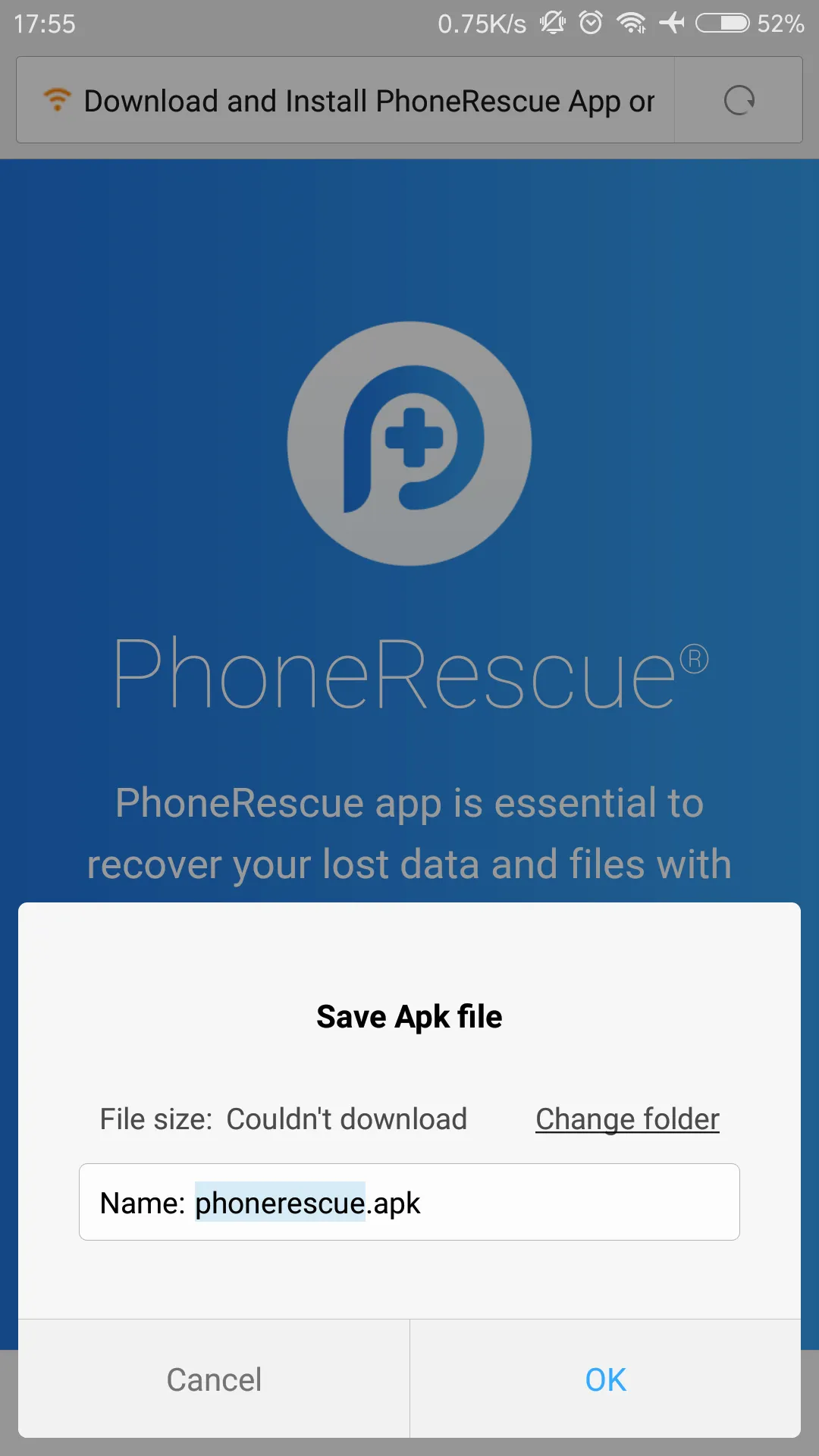Tap the status bar clock 17:55
The width and height of the screenshot is (819, 1456).
[x=45, y=24]
